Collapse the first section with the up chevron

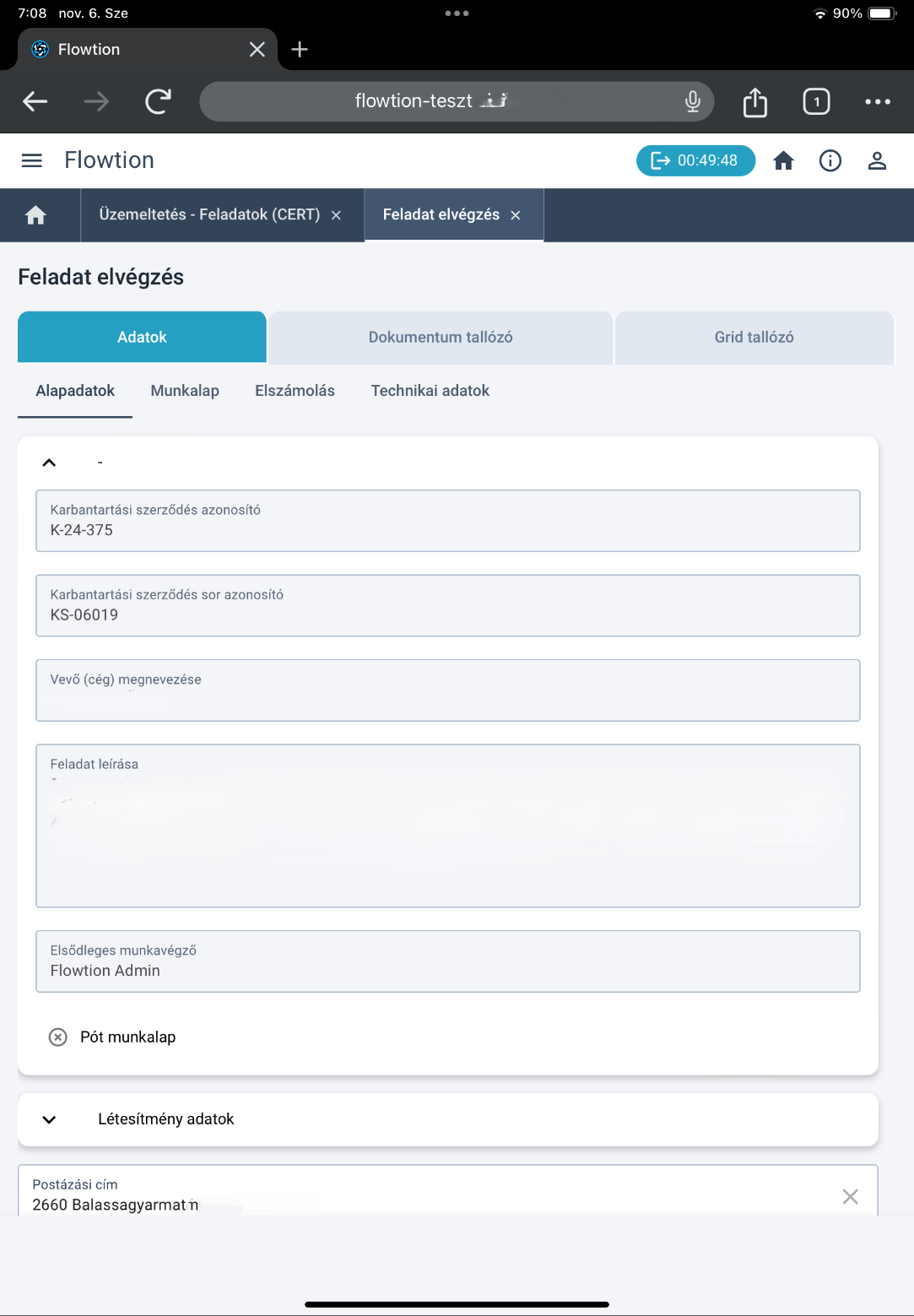49,463
